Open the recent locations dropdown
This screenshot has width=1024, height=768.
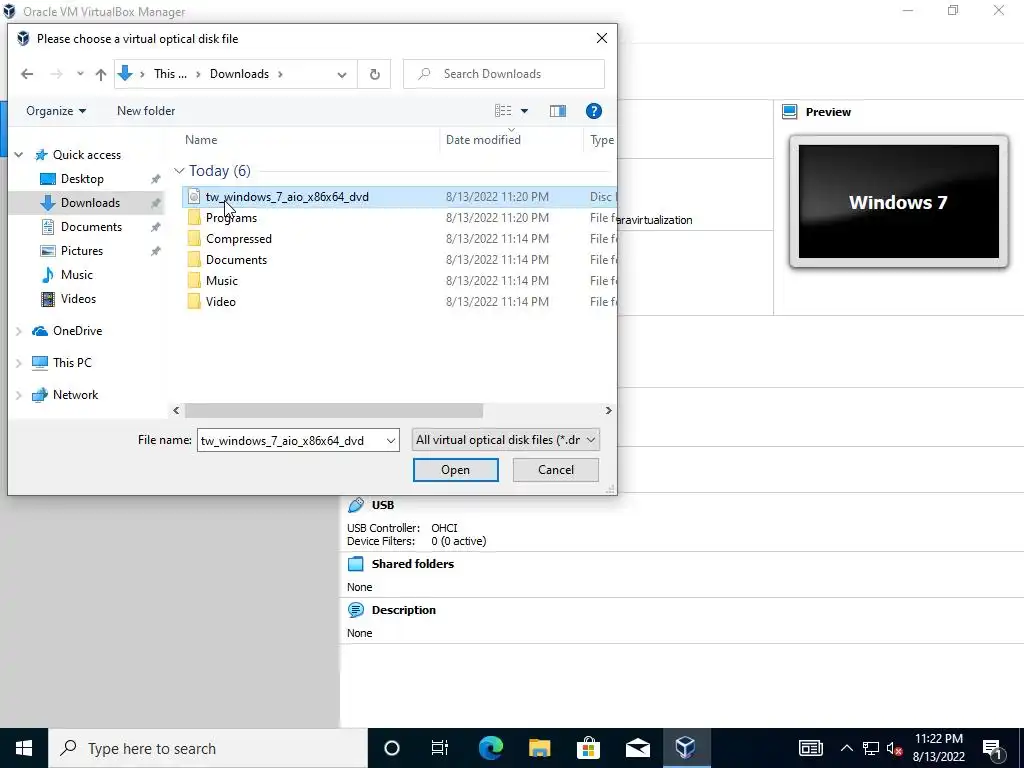coord(80,74)
